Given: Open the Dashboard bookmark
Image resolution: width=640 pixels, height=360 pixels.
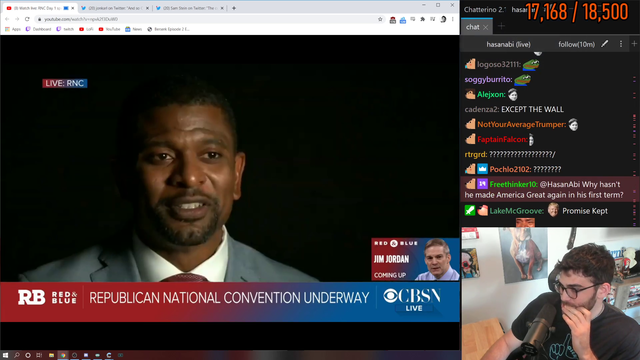Looking at the screenshot, I should (x=39, y=29).
